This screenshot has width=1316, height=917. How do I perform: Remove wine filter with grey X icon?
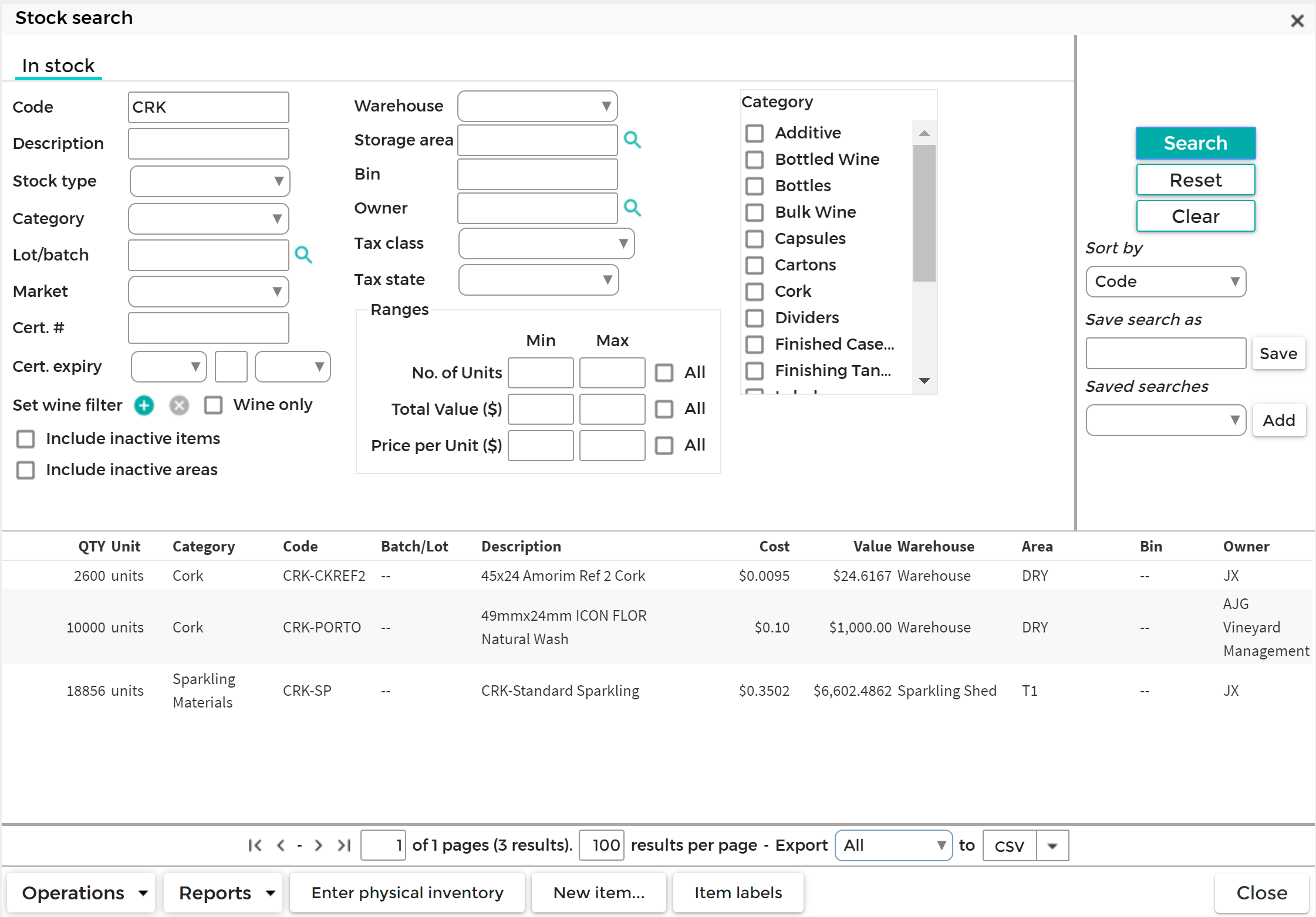(179, 405)
